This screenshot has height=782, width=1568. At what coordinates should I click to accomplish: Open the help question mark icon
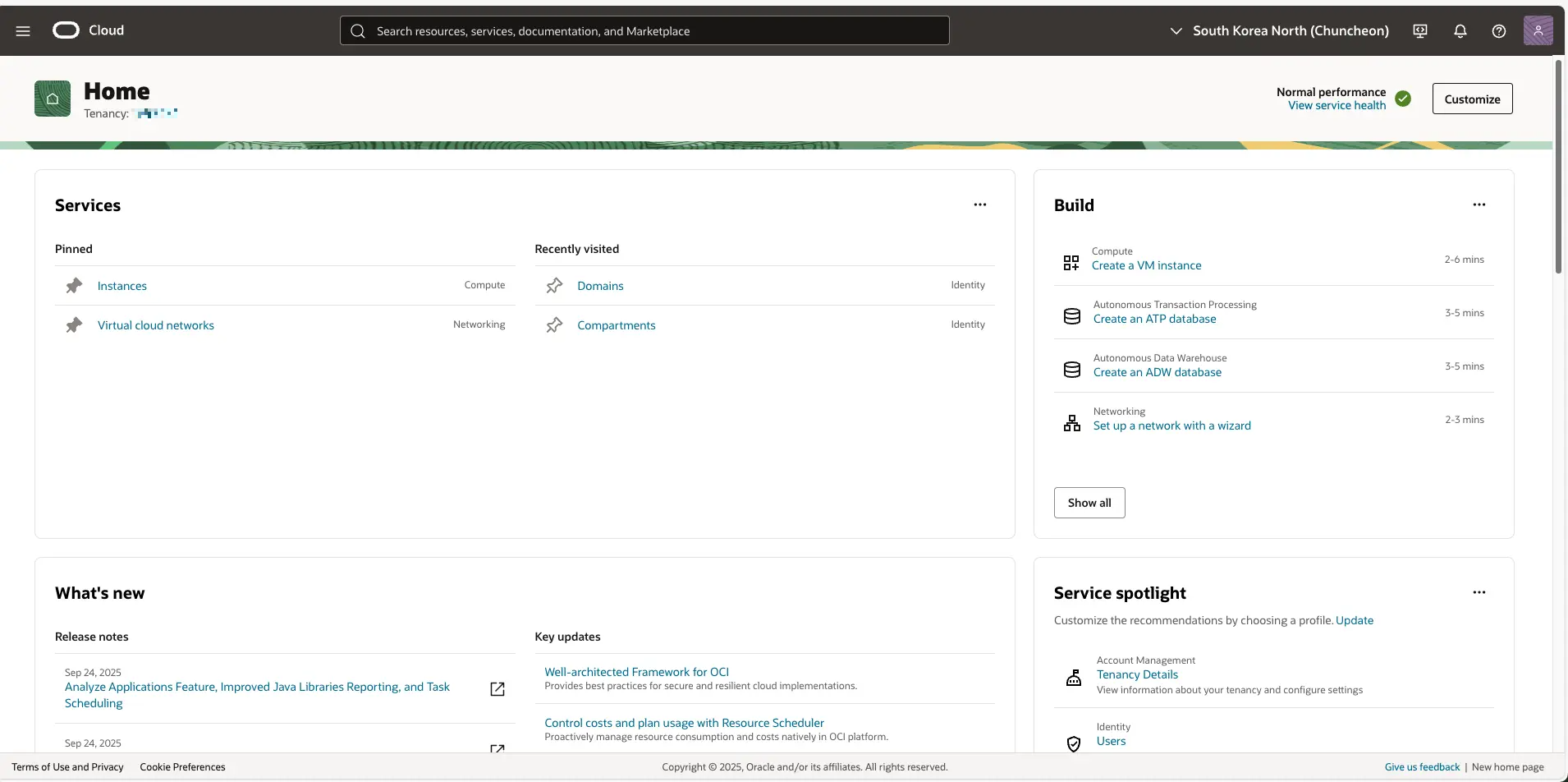[1499, 31]
